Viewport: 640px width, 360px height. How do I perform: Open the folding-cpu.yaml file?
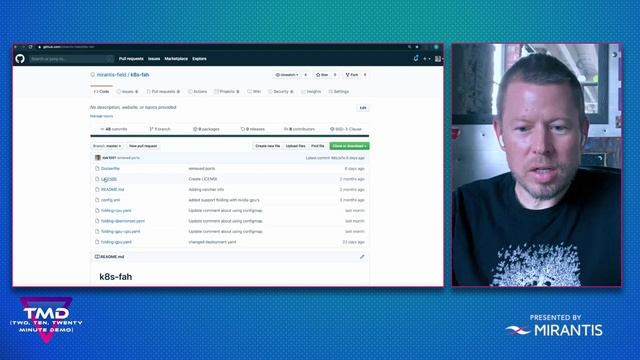(x=116, y=211)
